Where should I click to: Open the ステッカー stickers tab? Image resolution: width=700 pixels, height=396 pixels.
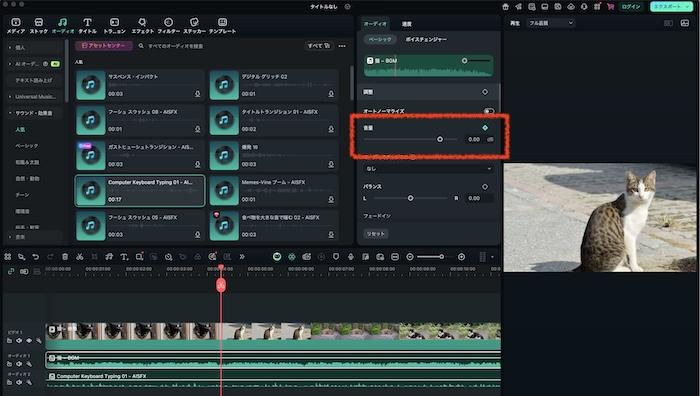[x=194, y=25]
